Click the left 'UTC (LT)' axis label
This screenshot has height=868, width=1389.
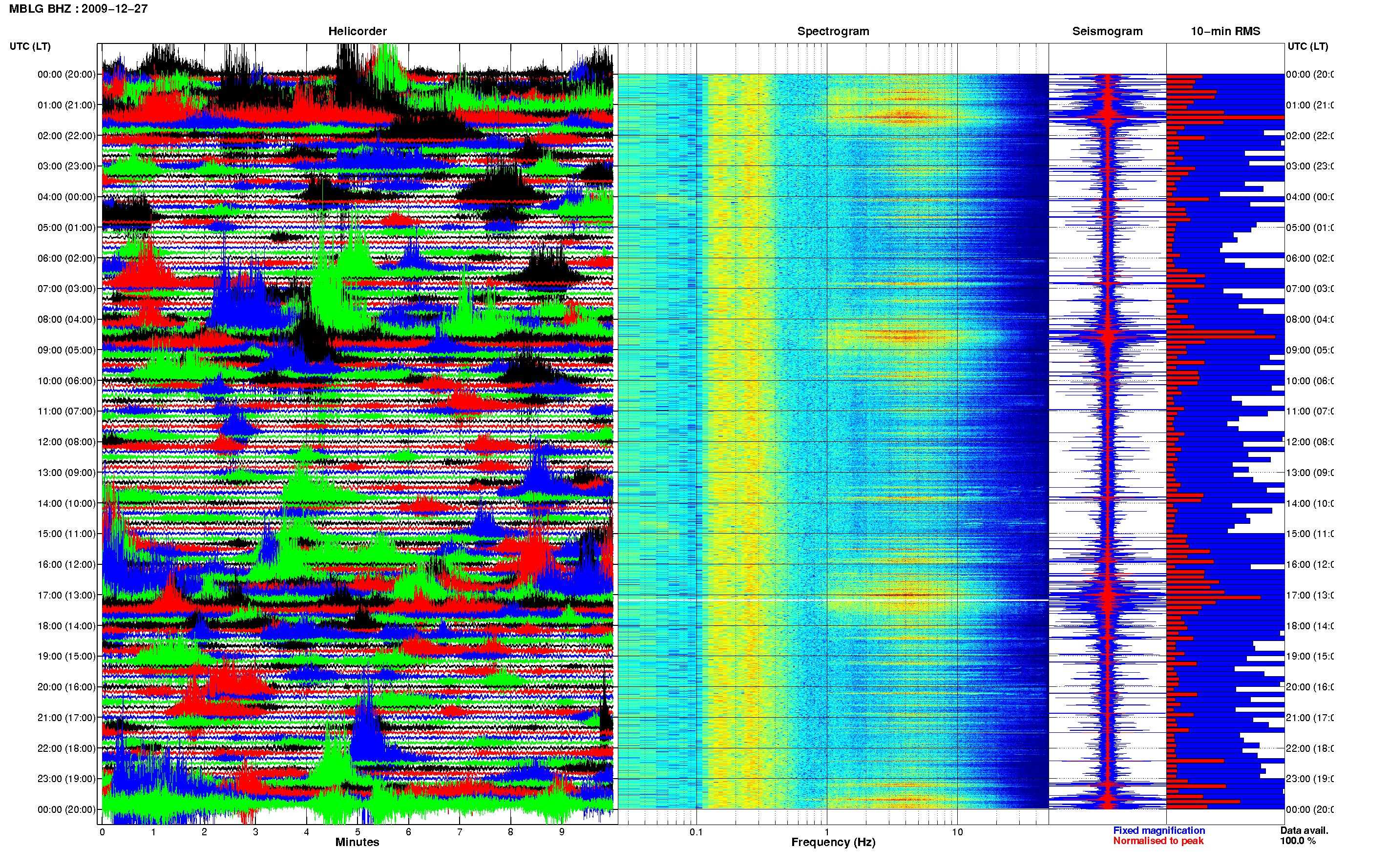click(30, 46)
